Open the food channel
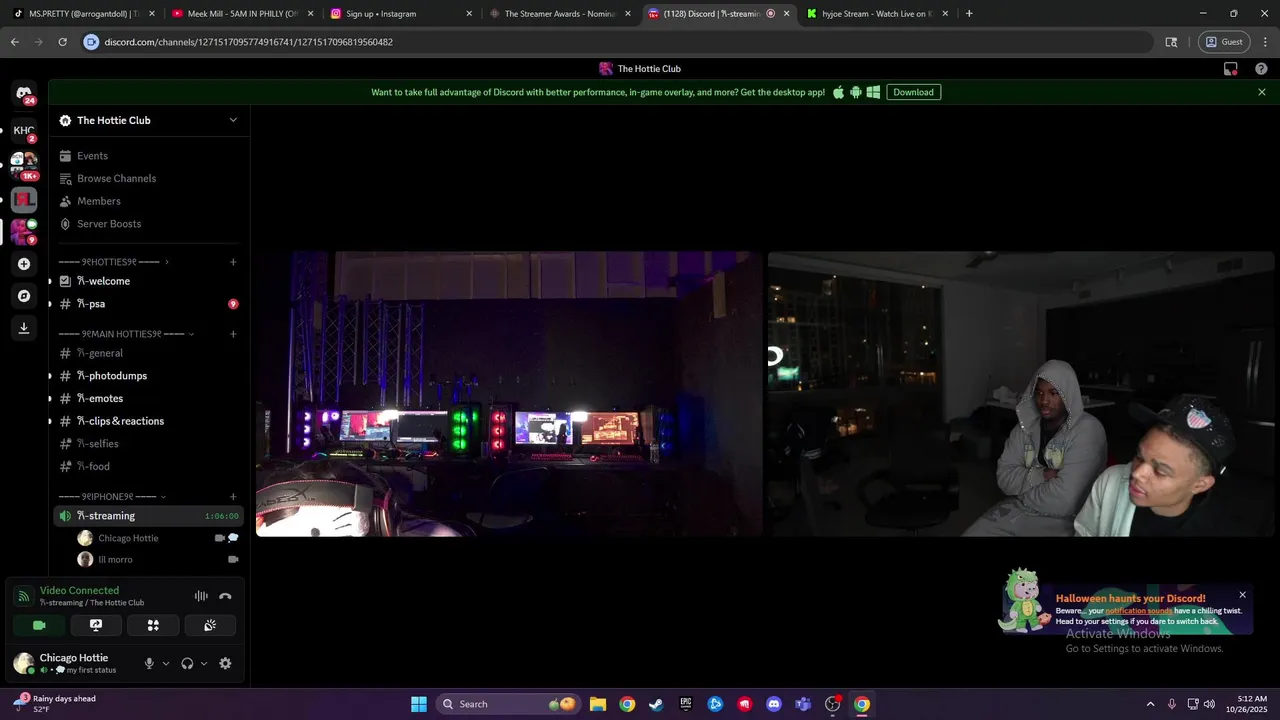1280x720 pixels. pos(148,466)
